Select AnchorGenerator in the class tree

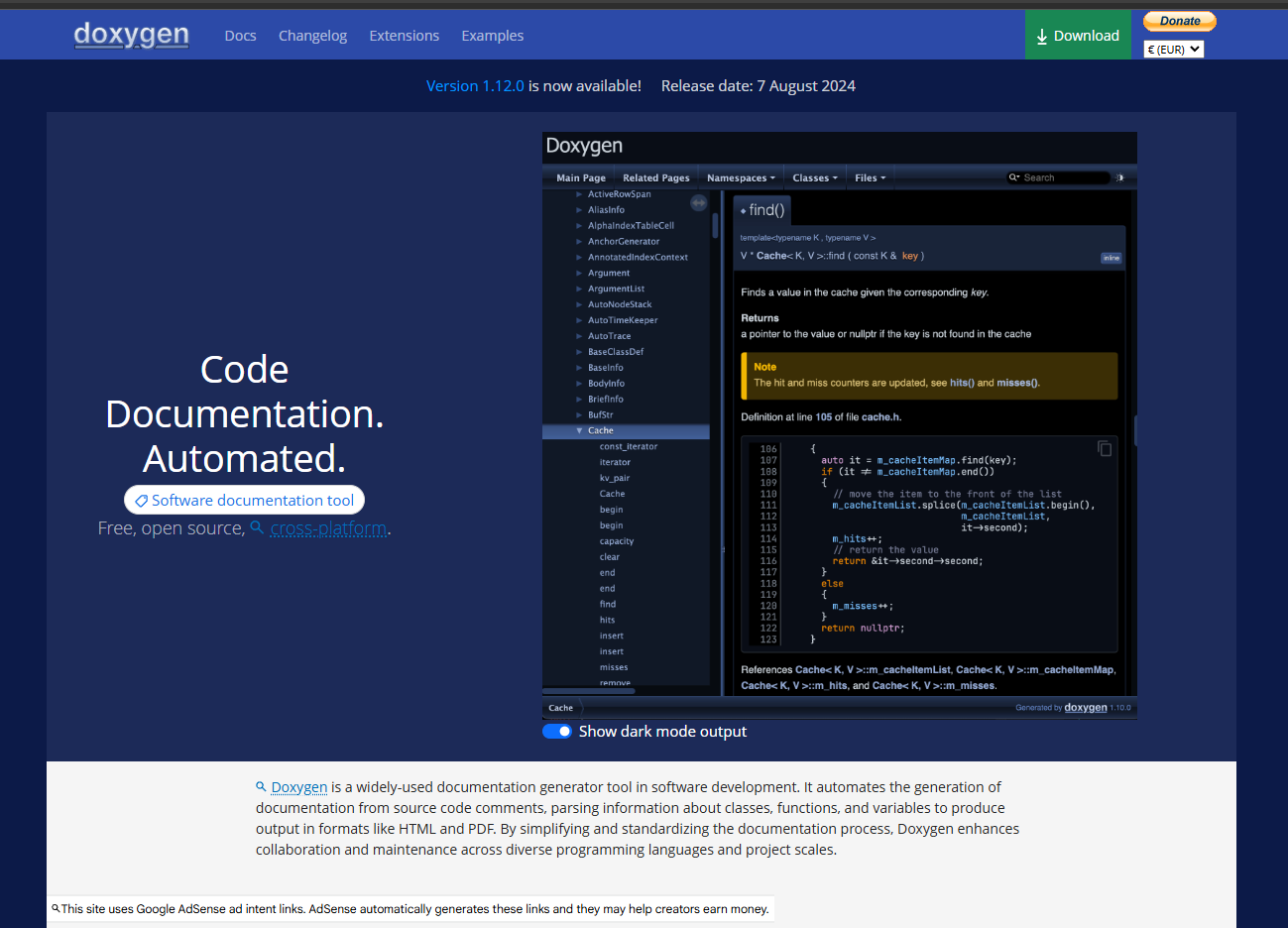coord(624,242)
